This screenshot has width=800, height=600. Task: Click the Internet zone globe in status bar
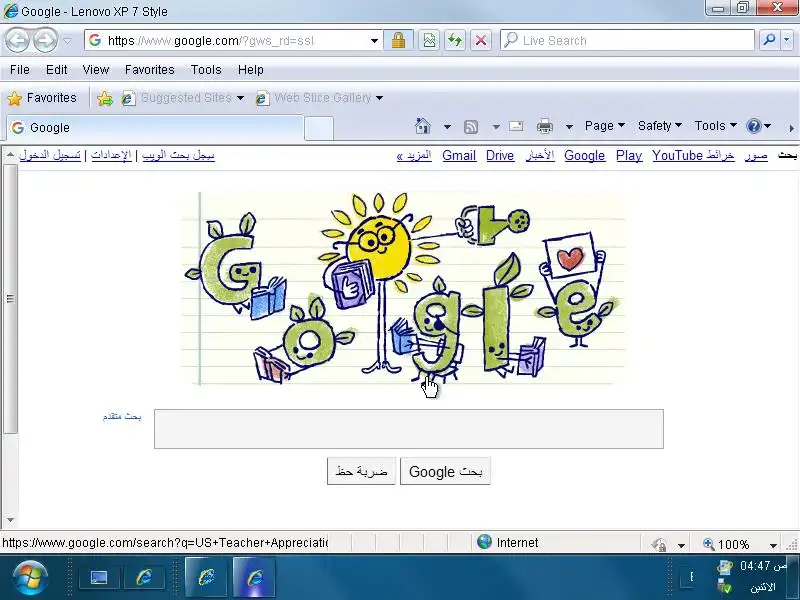pyautogui.click(x=484, y=542)
